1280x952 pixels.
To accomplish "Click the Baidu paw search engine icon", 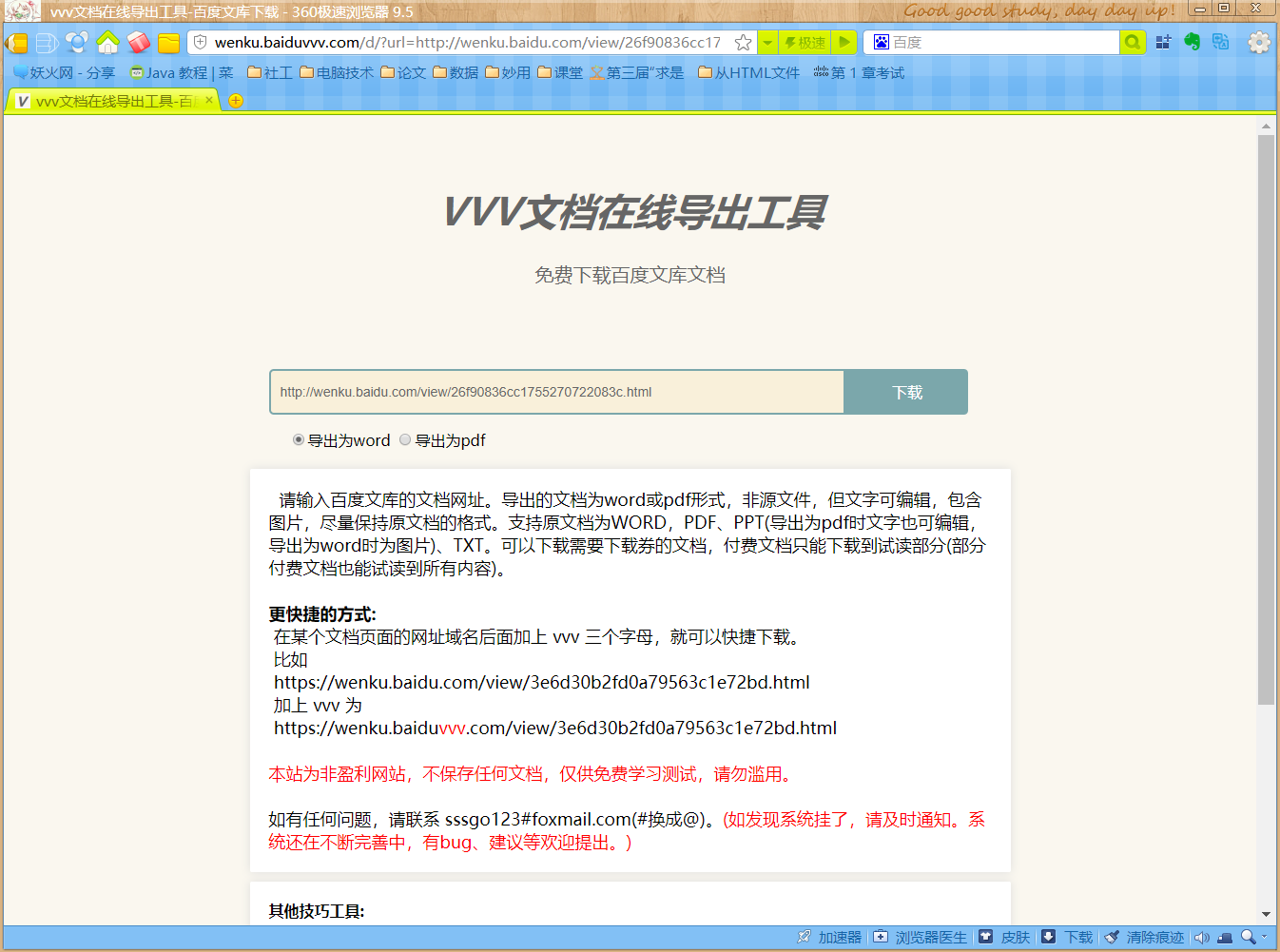I will pyautogui.click(x=881, y=43).
